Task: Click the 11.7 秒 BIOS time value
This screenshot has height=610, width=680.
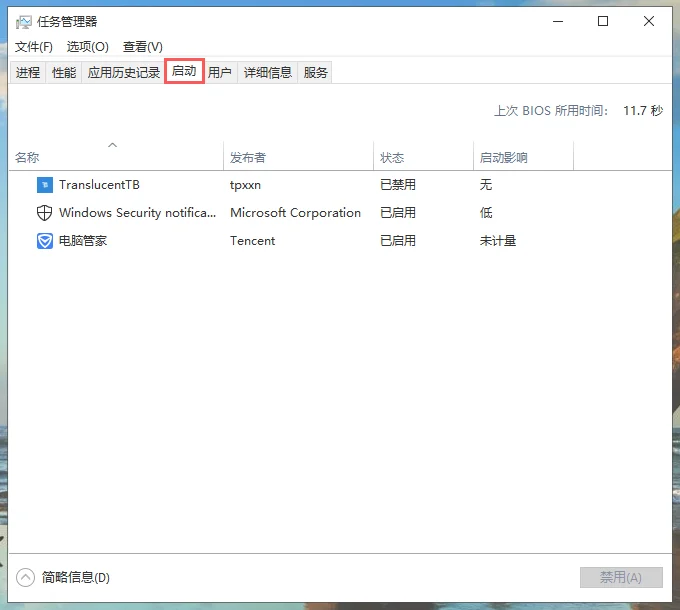Action: point(643,111)
